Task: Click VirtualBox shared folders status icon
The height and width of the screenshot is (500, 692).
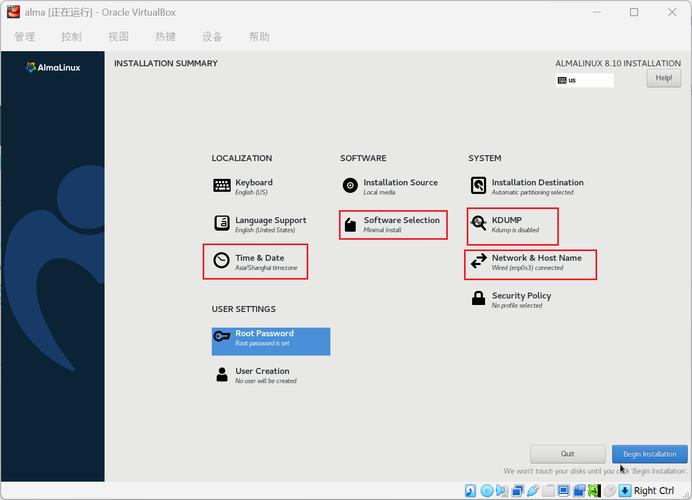Action: pos(548,490)
